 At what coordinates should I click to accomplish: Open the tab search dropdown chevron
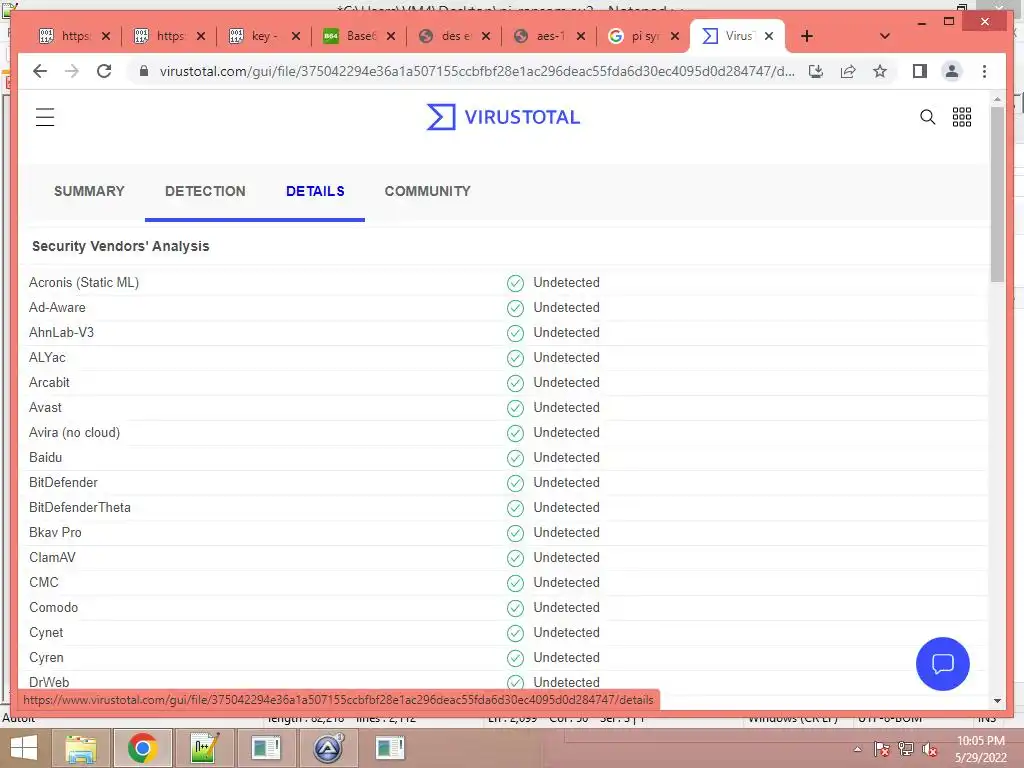[885, 36]
